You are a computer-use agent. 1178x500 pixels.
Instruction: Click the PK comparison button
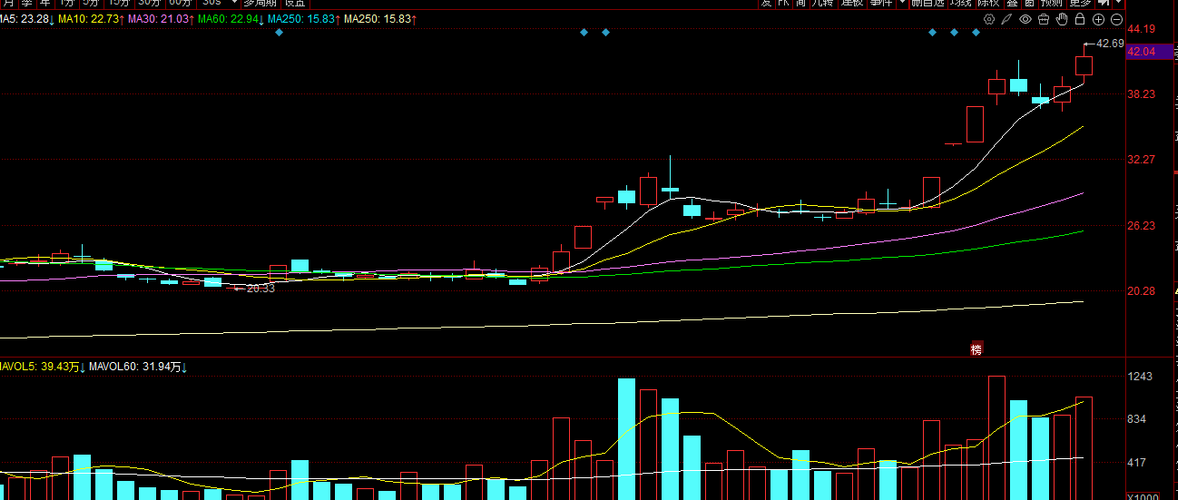point(784,3)
